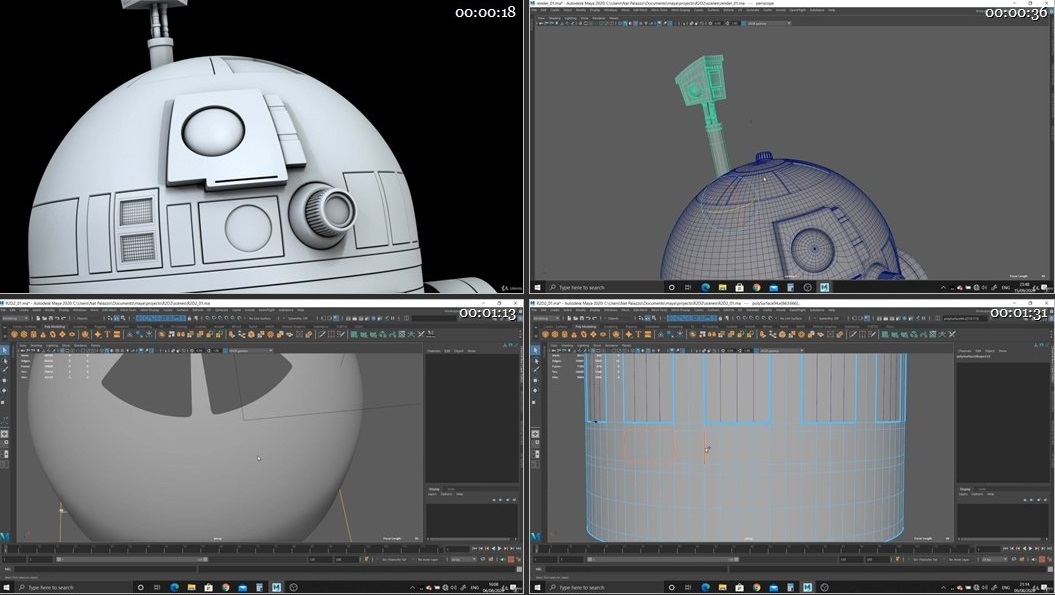This screenshot has height=595, width=1055.
Task: Open Shading panel menu in 00:01:13 viewport
Action: point(36,345)
